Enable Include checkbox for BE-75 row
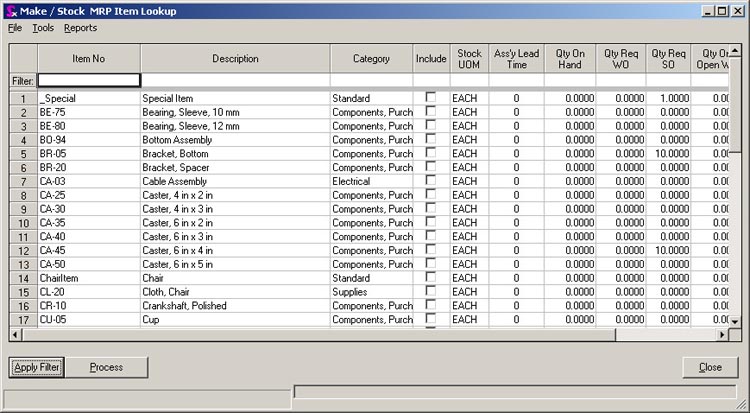Viewport: 750px width, 413px height. click(431, 112)
